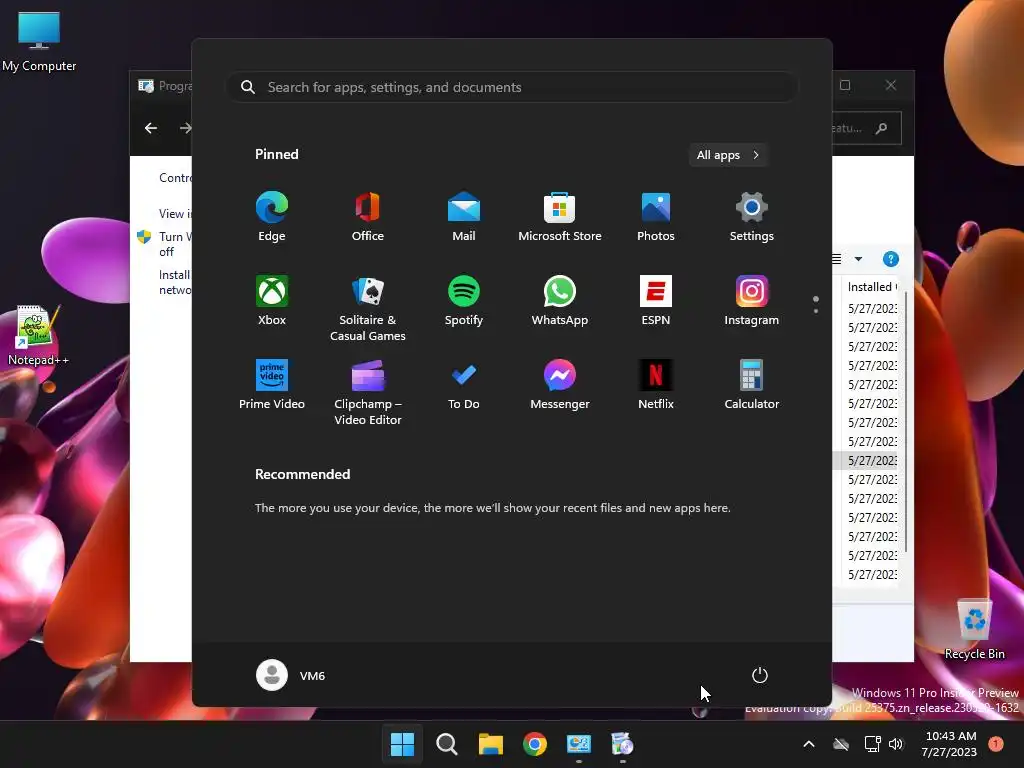Viewport: 1024px width, 768px height.
Task: Click the Installed On column header
Action: [x=872, y=287]
